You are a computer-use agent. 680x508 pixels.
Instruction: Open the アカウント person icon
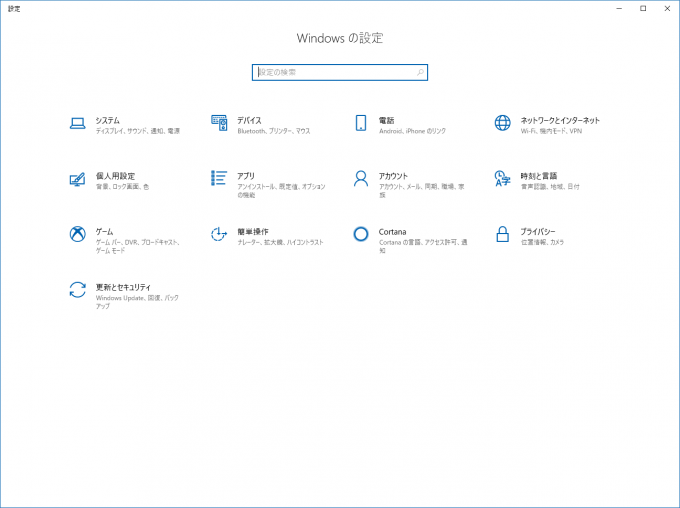click(361, 179)
